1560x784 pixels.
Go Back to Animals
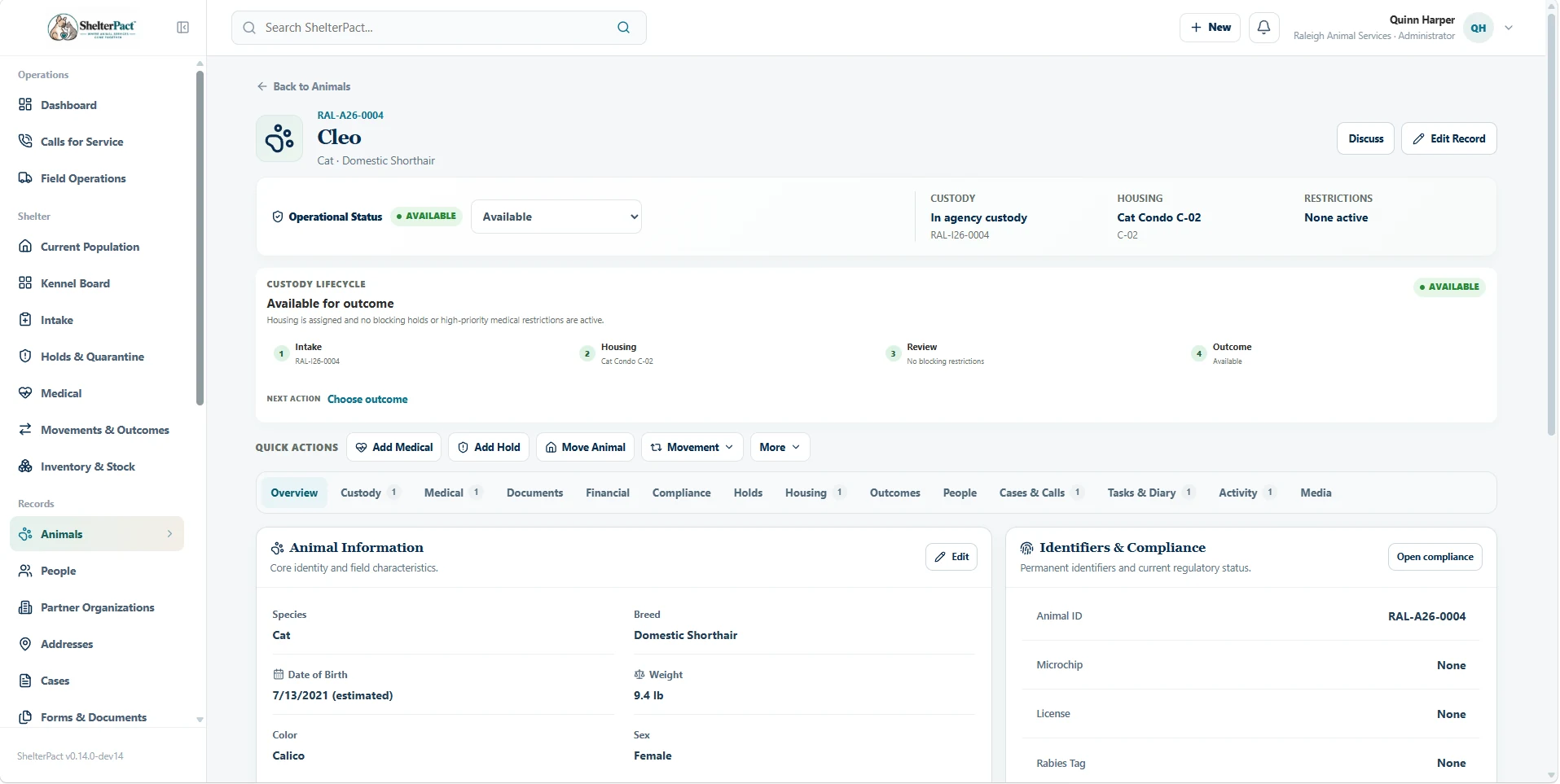point(304,86)
